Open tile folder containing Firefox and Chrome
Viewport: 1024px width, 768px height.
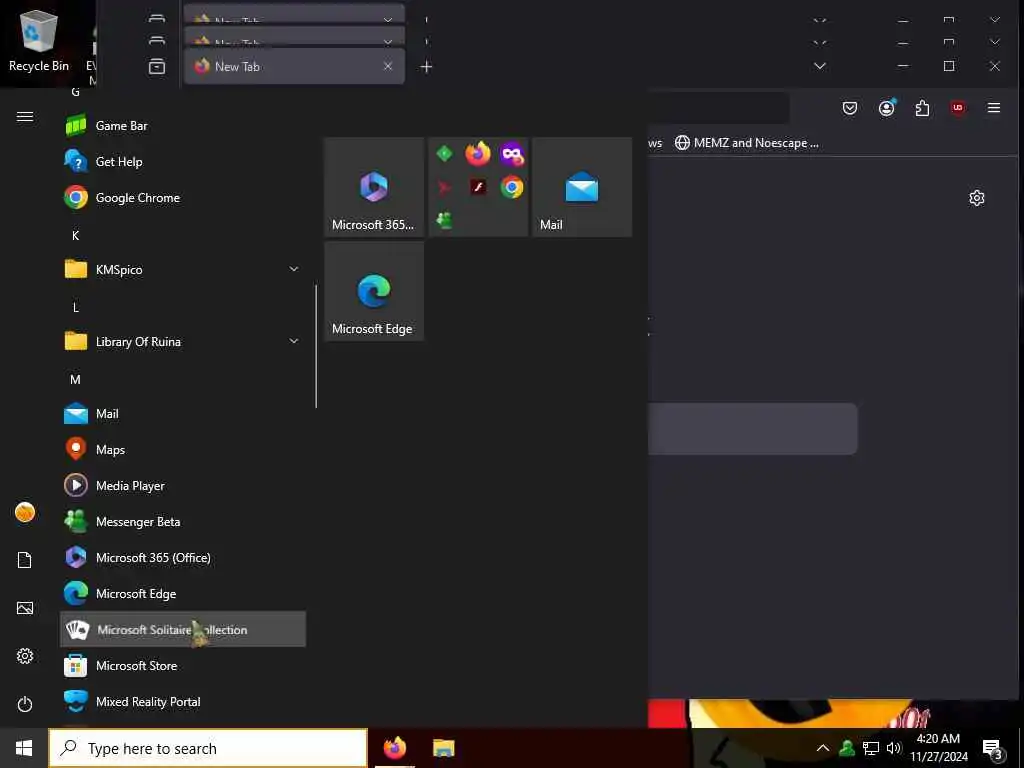(x=478, y=187)
